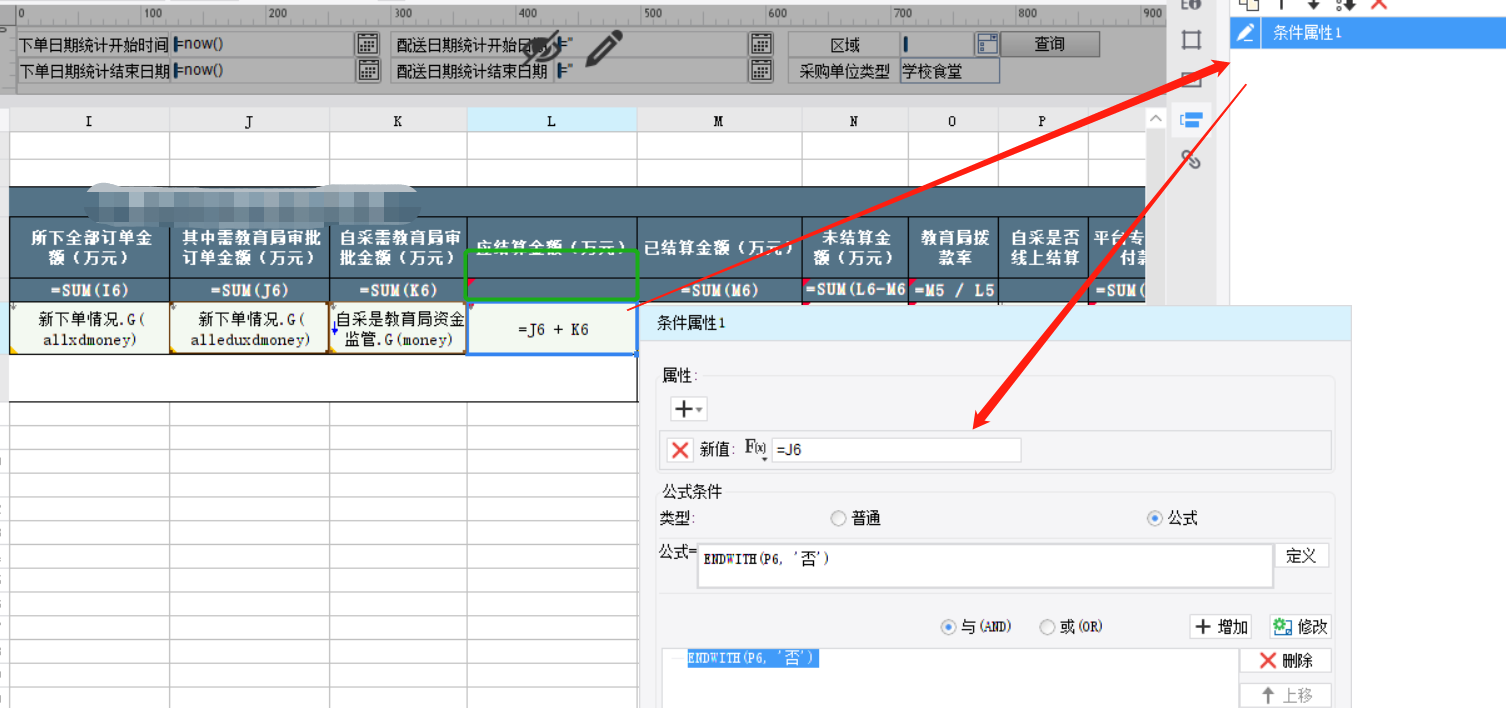Open calendar picker for 下单日期统计开始时间

[x=368, y=44]
